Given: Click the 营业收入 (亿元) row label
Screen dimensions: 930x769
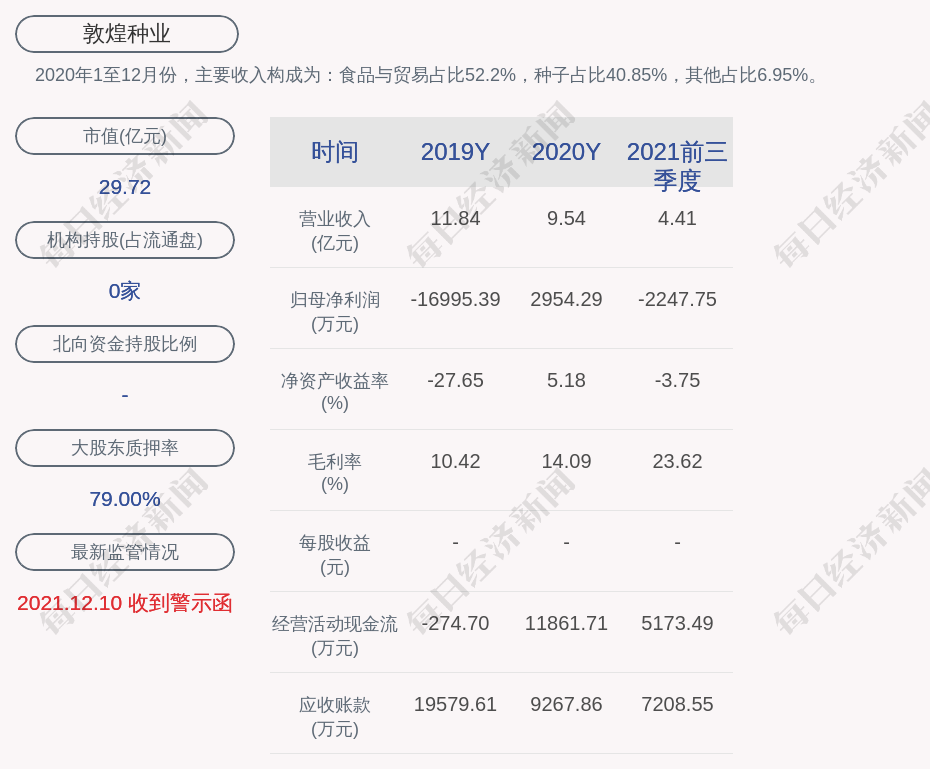Looking at the screenshot, I should click(335, 231).
